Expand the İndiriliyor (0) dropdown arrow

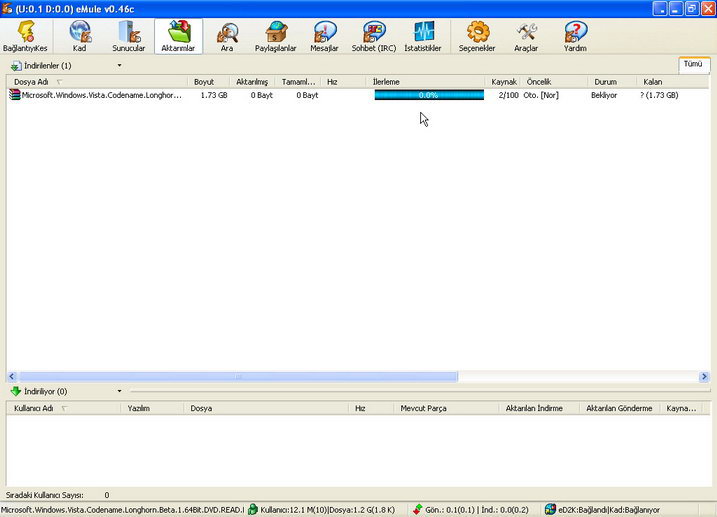tap(119, 391)
